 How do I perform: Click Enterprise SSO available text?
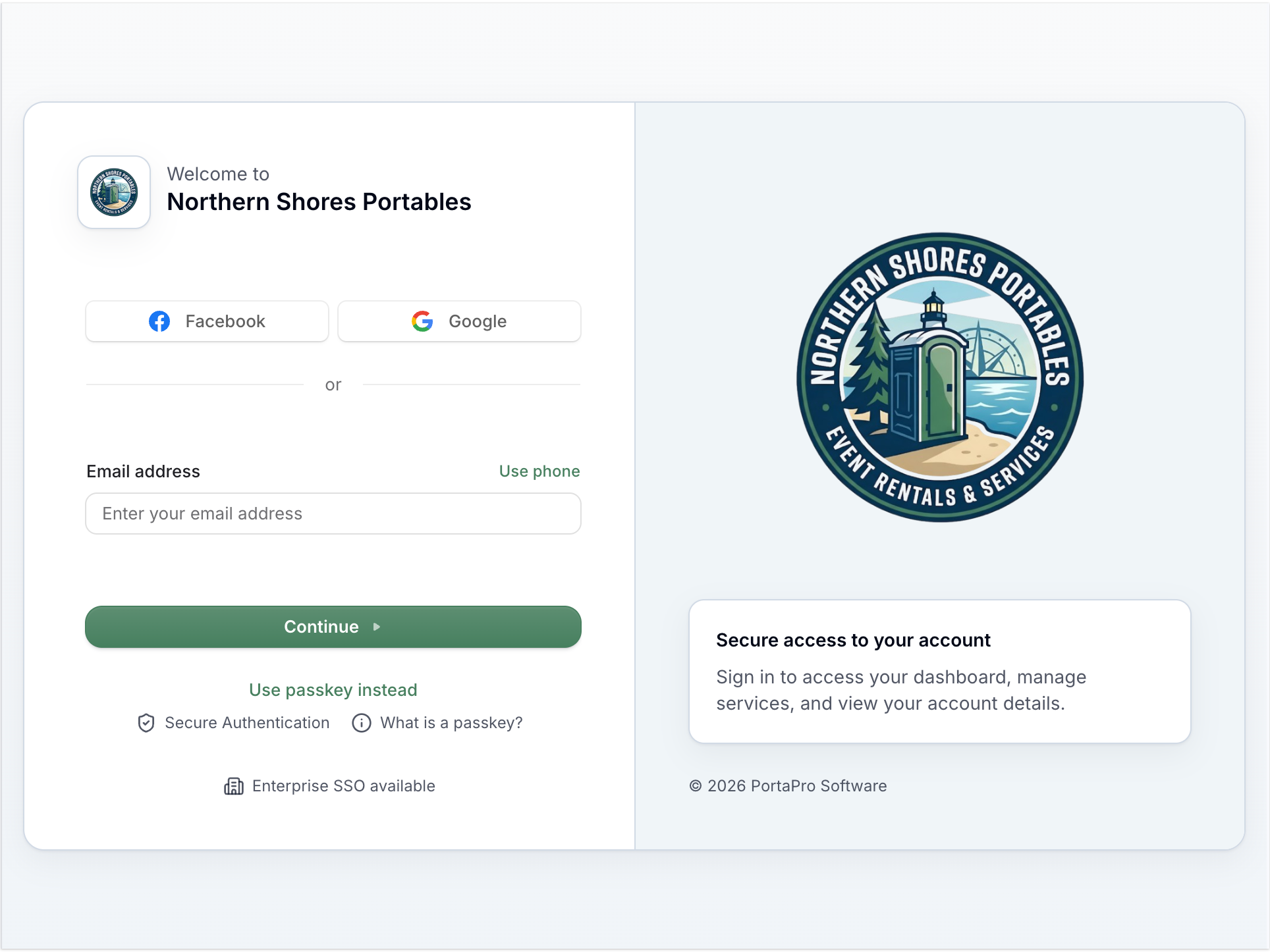[x=343, y=786]
